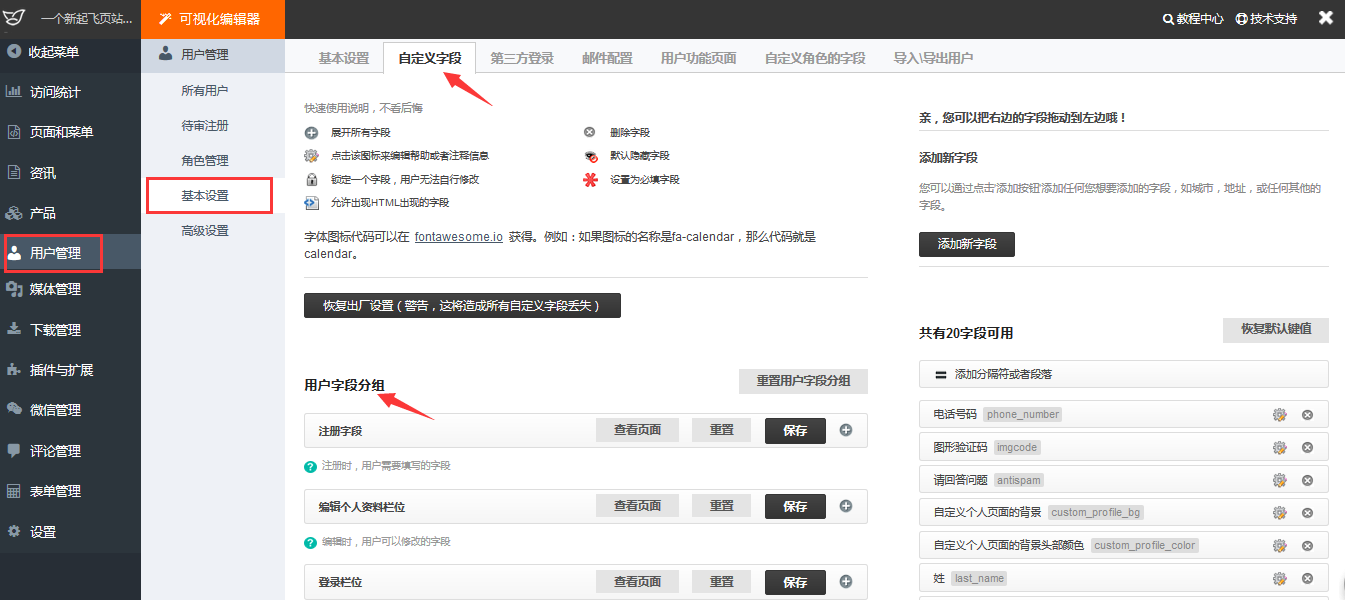
Task: Delete the custom_profile_bg field
Action: click(x=1307, y=513)
